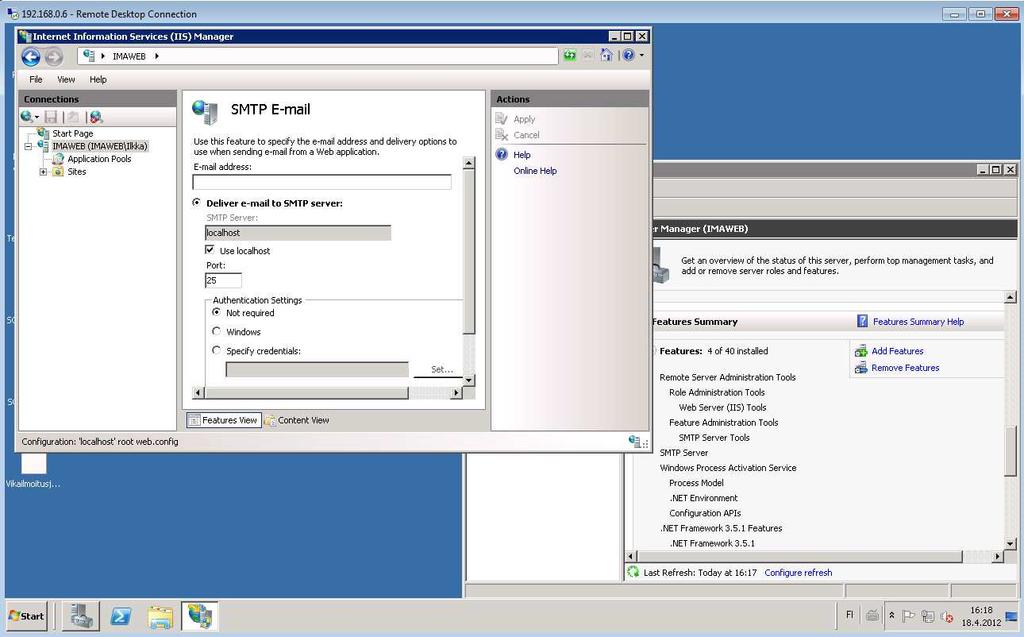1024x637 pixels.
Task: Uncheck the Use localhost checkbox
Action: click(210, 250)
